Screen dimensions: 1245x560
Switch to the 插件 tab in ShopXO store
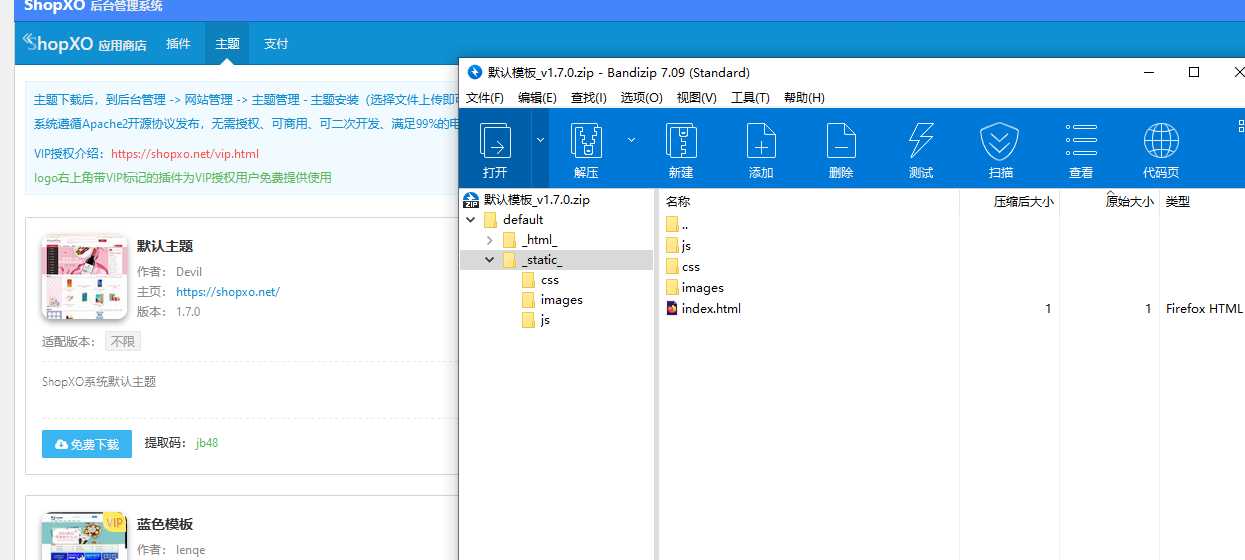coord(178,44)
